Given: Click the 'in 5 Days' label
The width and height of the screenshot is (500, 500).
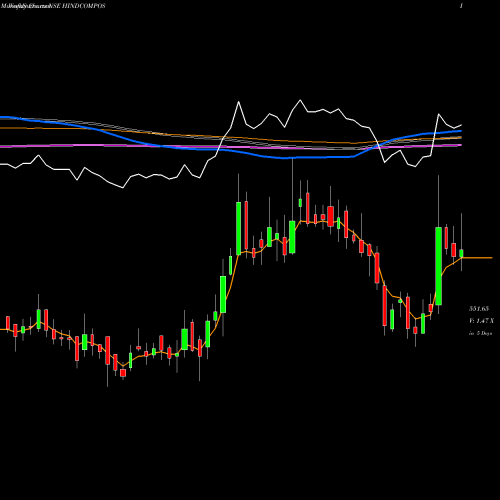Looking at the screenshot, I should pos(481,333).
